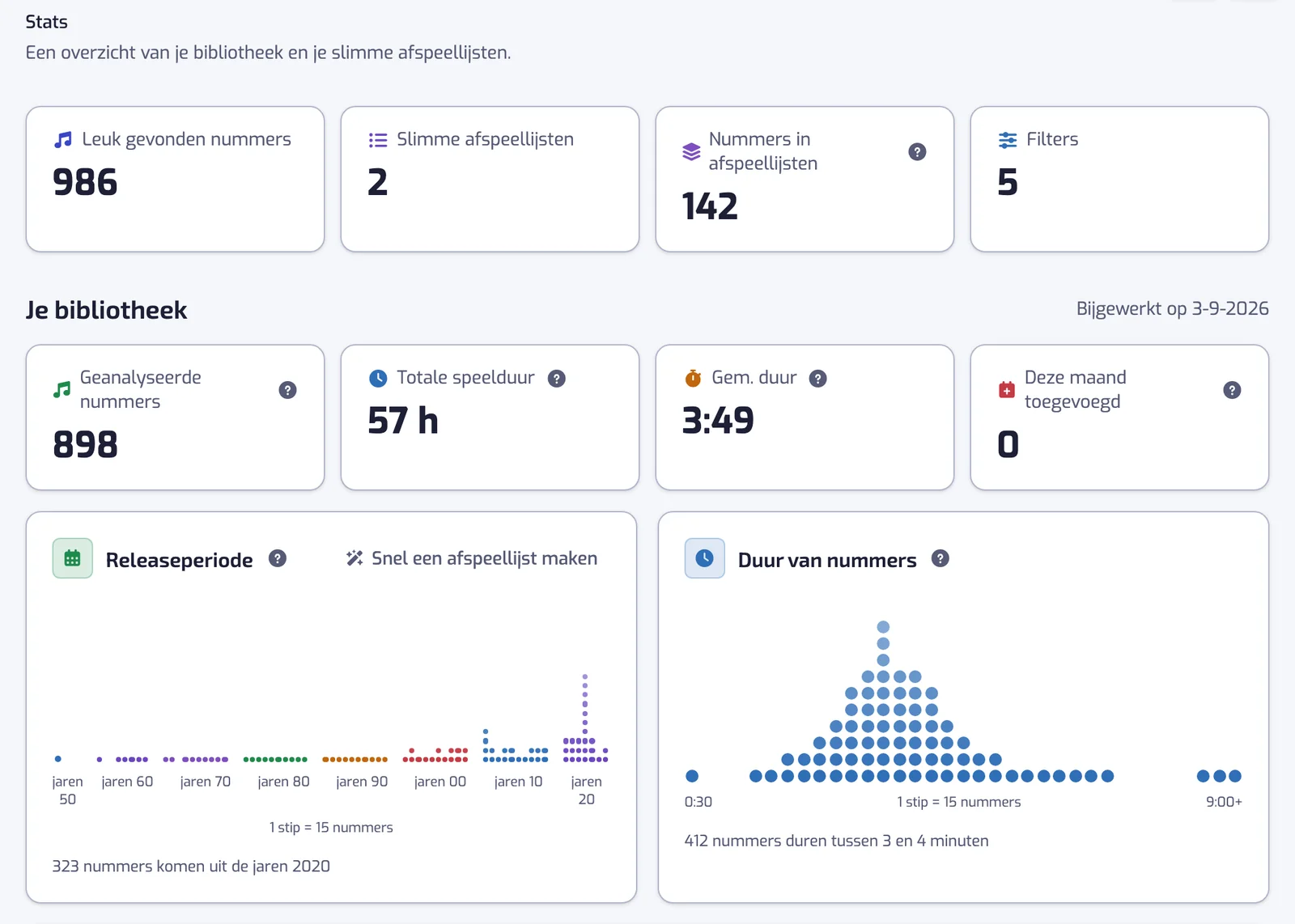Viewport: 1295px width, 924px height.
Task: Click the text 412 nummers duren tussen 3 en 4 minuten
Action: tap(836, 841)
